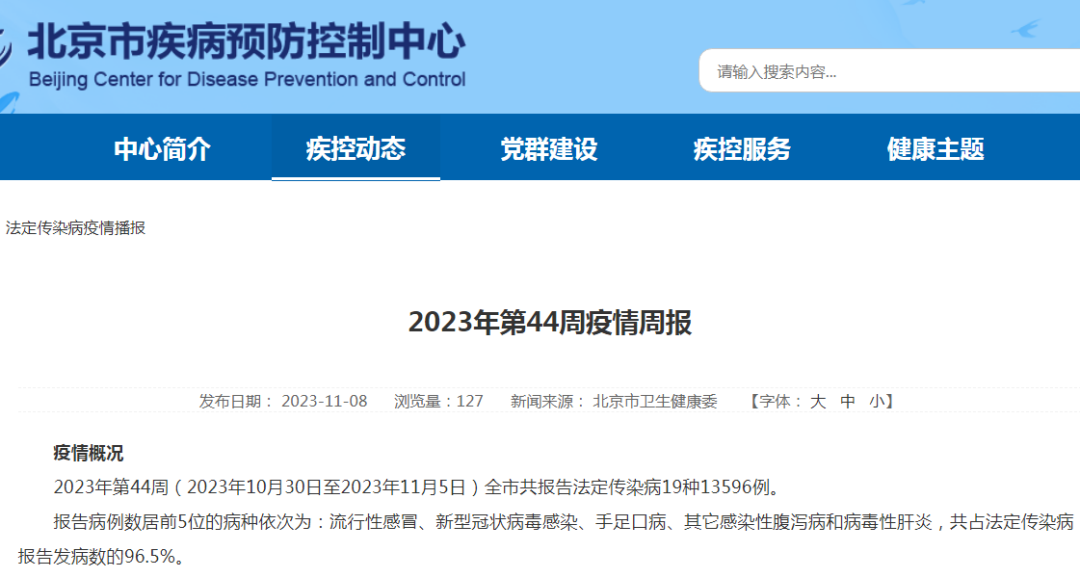Set font size to small (小)

[876, 401]
